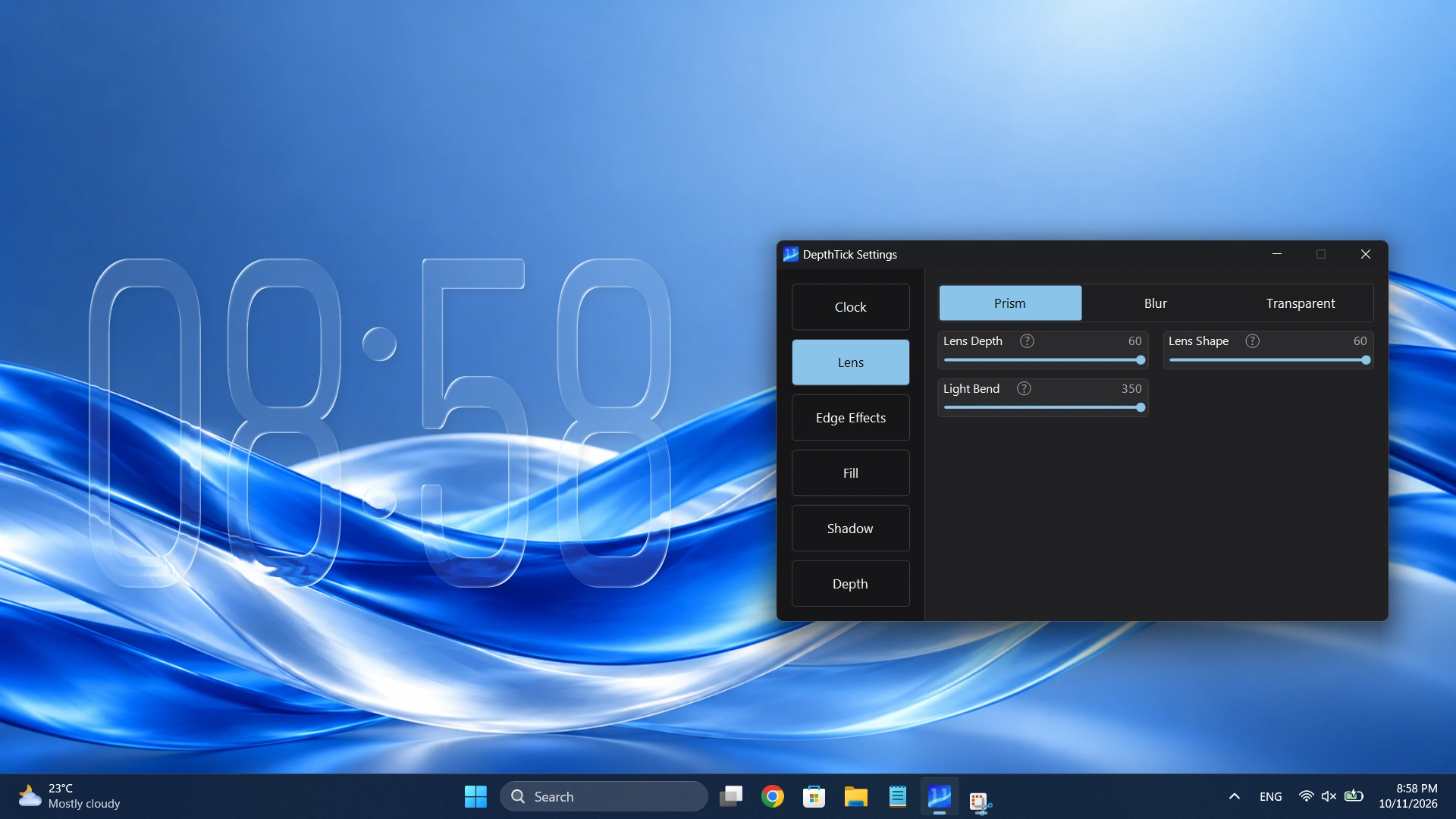Click the Light Bend value 350
This screenshot has height=819, width=1456.
[1131, 389]
